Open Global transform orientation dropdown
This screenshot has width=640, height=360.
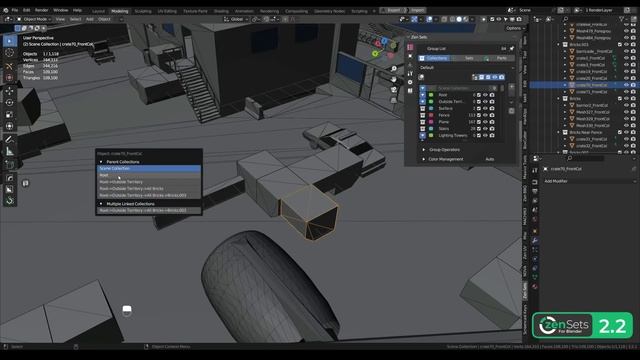tap(236, 19)
